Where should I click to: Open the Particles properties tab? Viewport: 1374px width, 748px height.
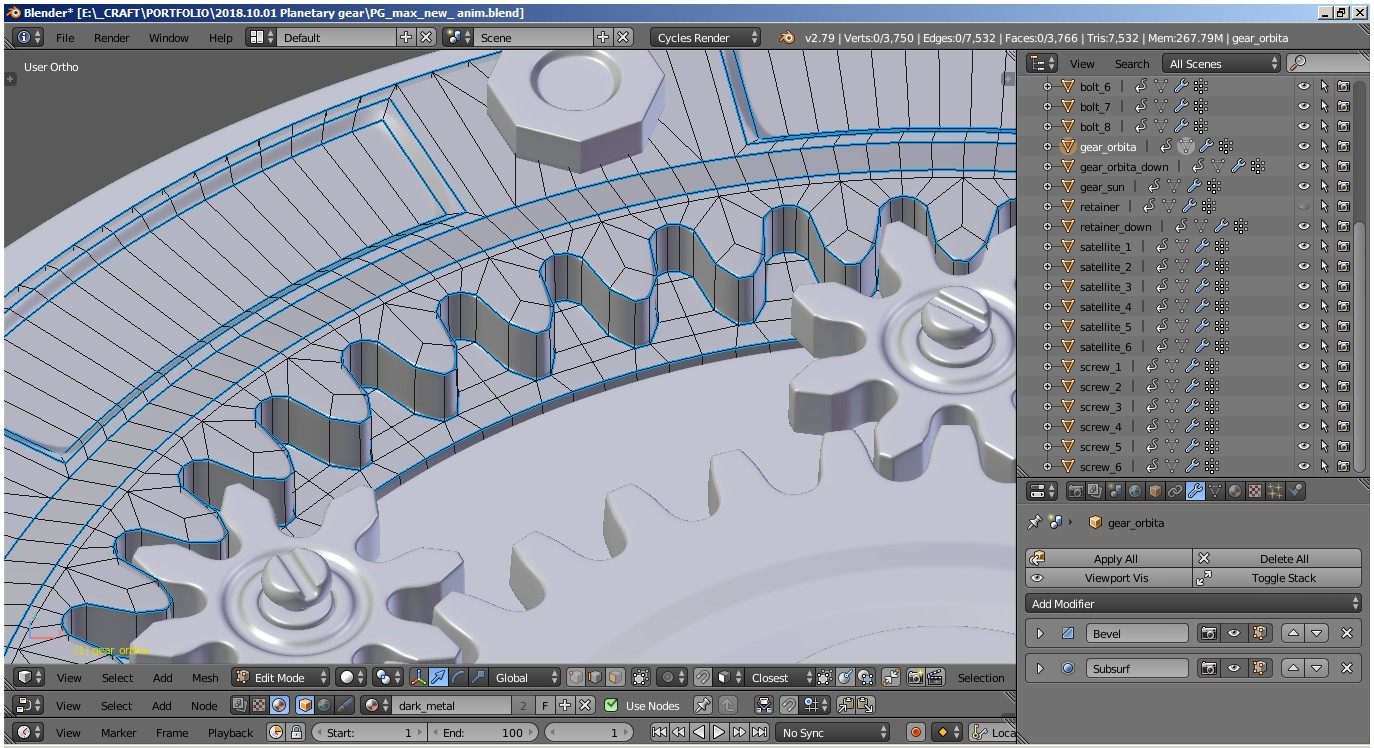1275,491
